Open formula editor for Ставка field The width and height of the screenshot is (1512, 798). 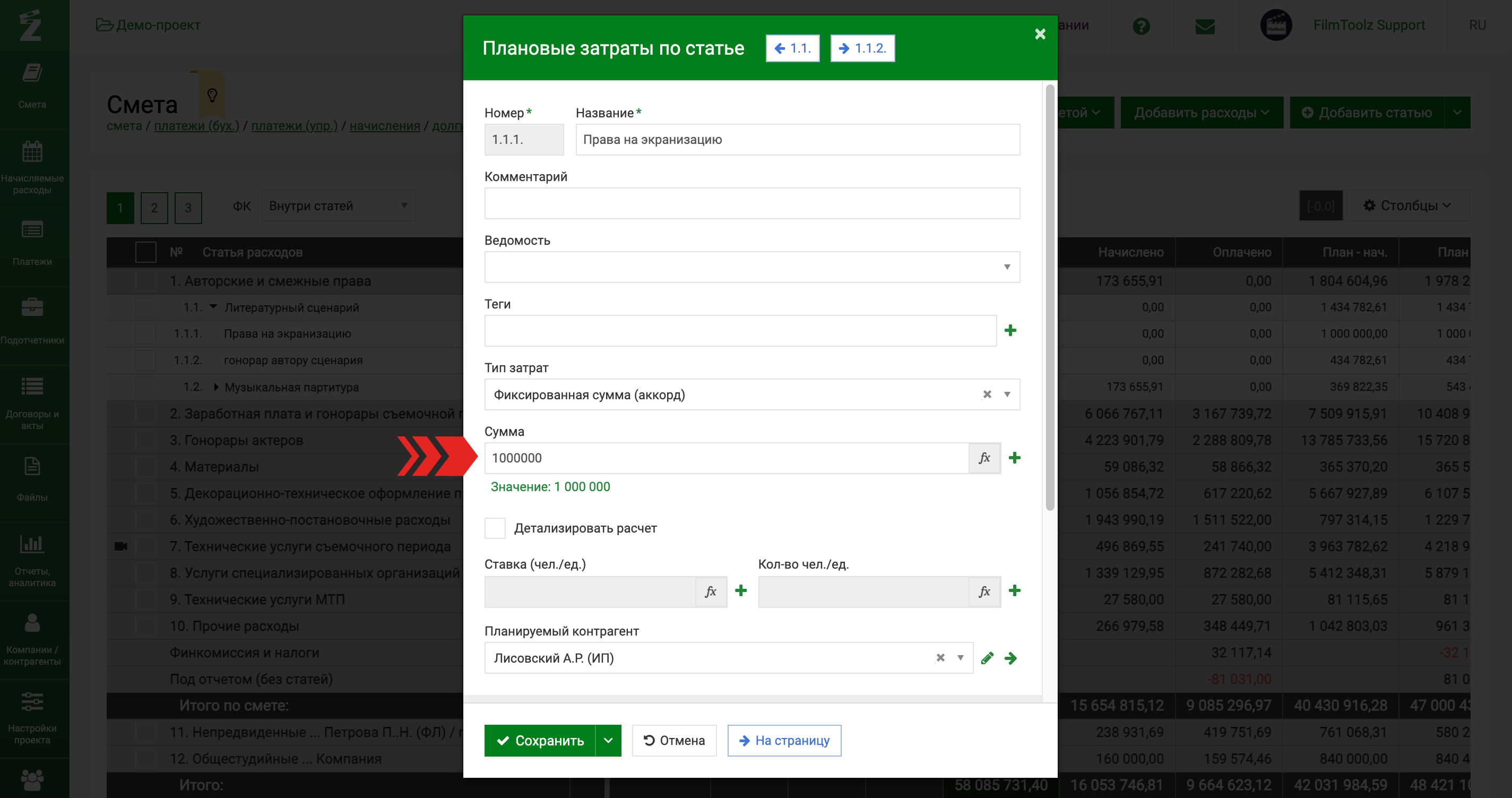(x=711, y=591)
